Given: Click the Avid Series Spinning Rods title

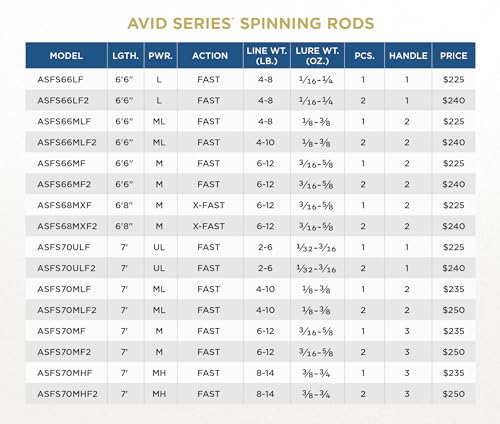Looking at the screenshot, I should tap(251, 23).
